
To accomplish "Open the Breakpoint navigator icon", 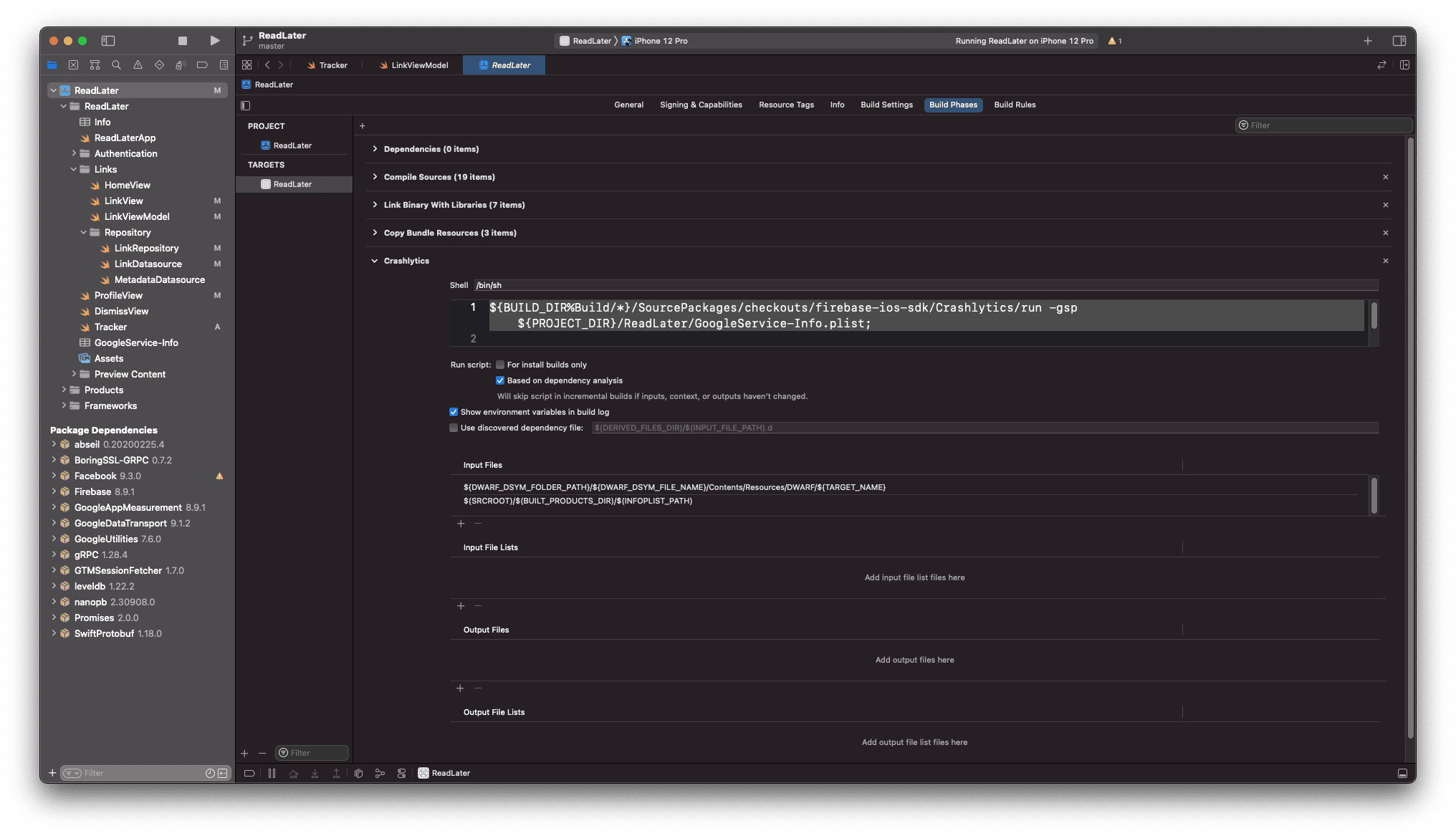I will [202, 65].
